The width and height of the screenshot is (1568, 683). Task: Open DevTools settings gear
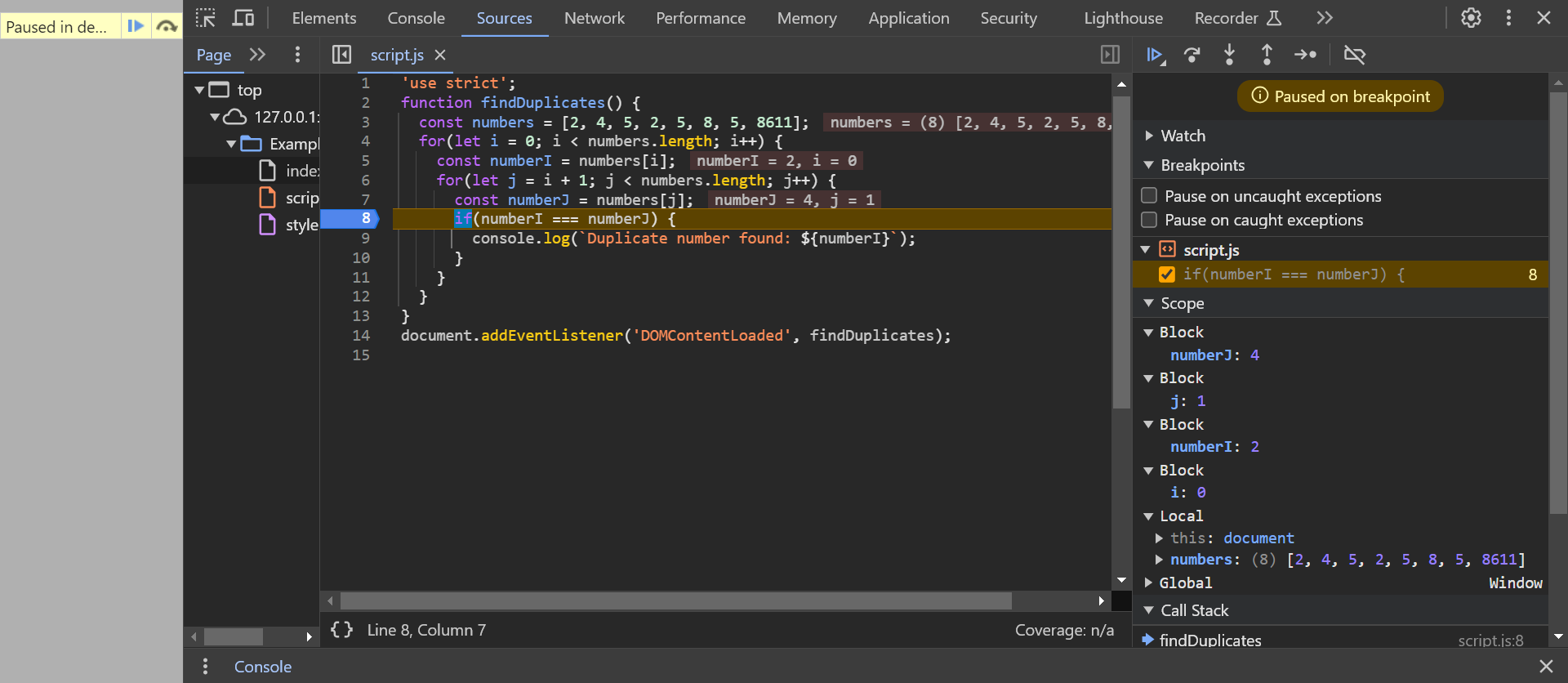coord(1471,18)
